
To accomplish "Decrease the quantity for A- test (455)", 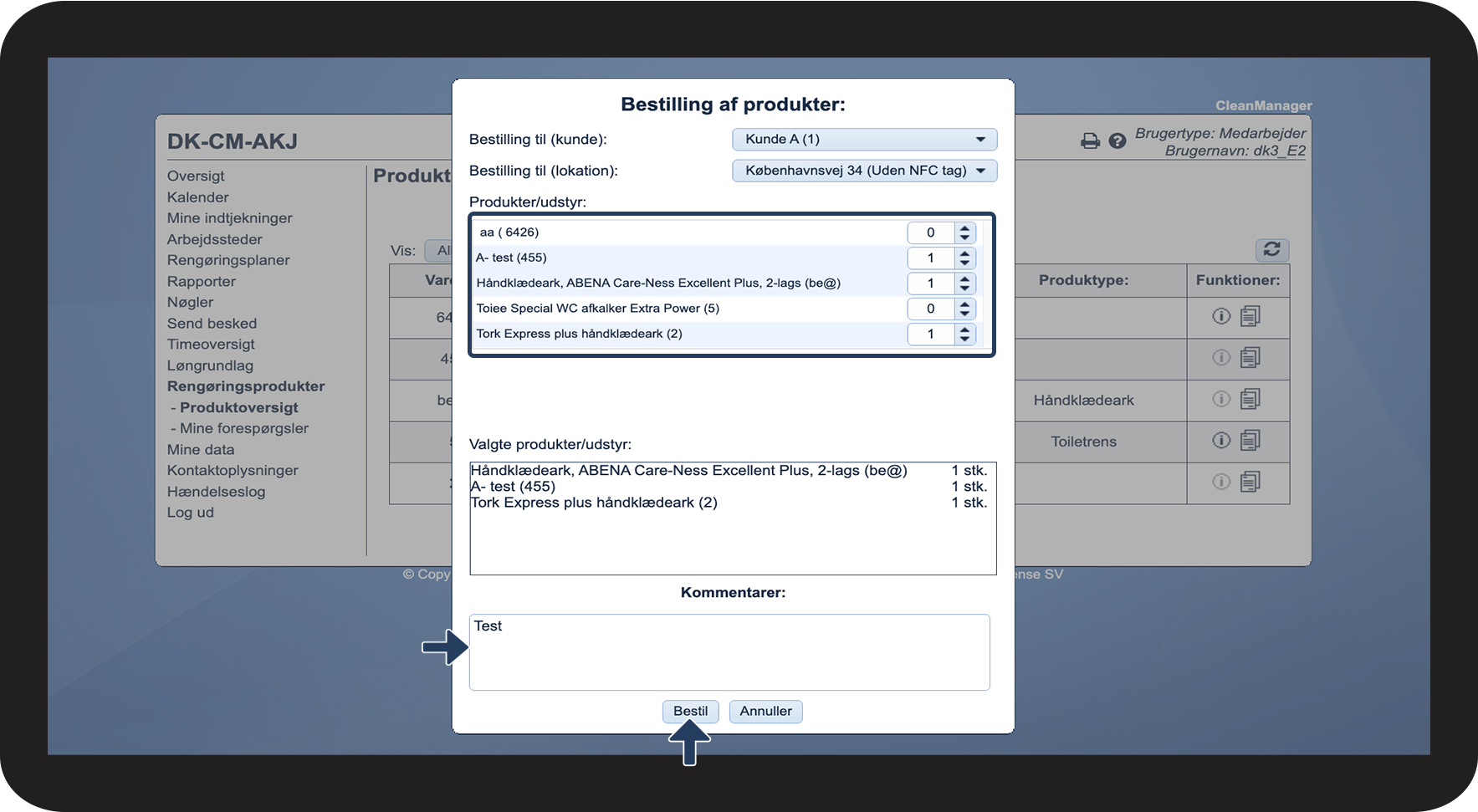I will 965,263.
